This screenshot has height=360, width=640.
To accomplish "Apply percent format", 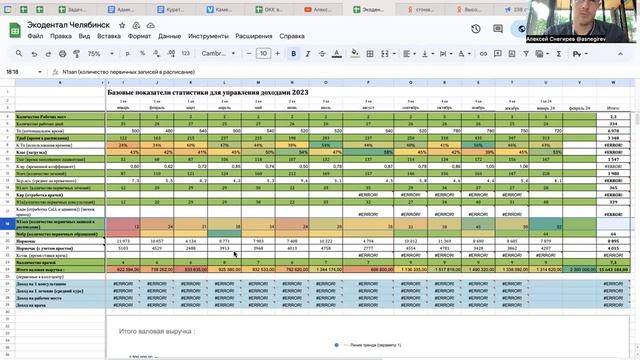I will pos(142,53).
